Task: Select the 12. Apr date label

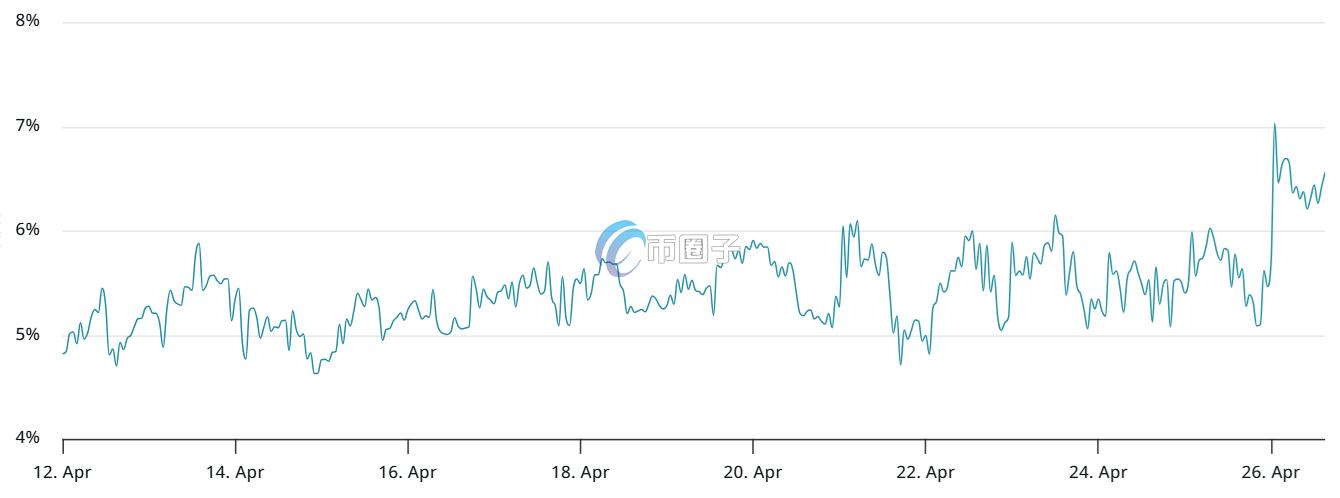Action: (x=63, y=472)
